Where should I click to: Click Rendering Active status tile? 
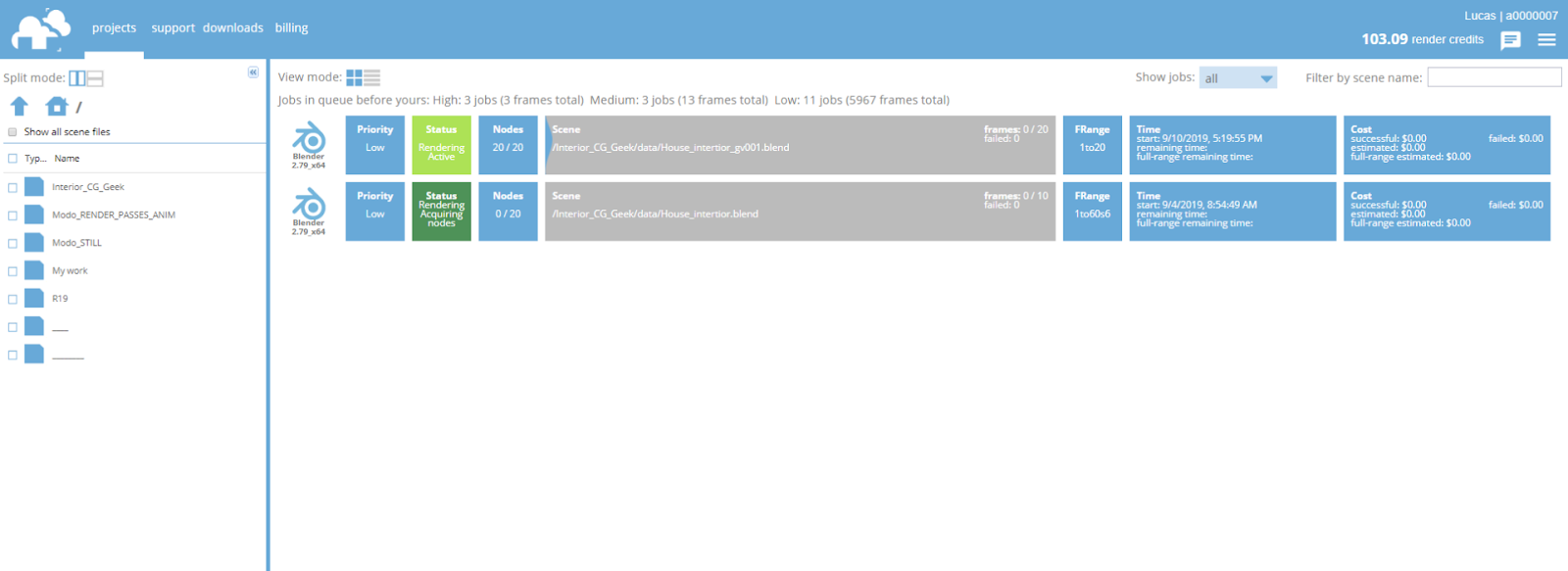(442, 145)
